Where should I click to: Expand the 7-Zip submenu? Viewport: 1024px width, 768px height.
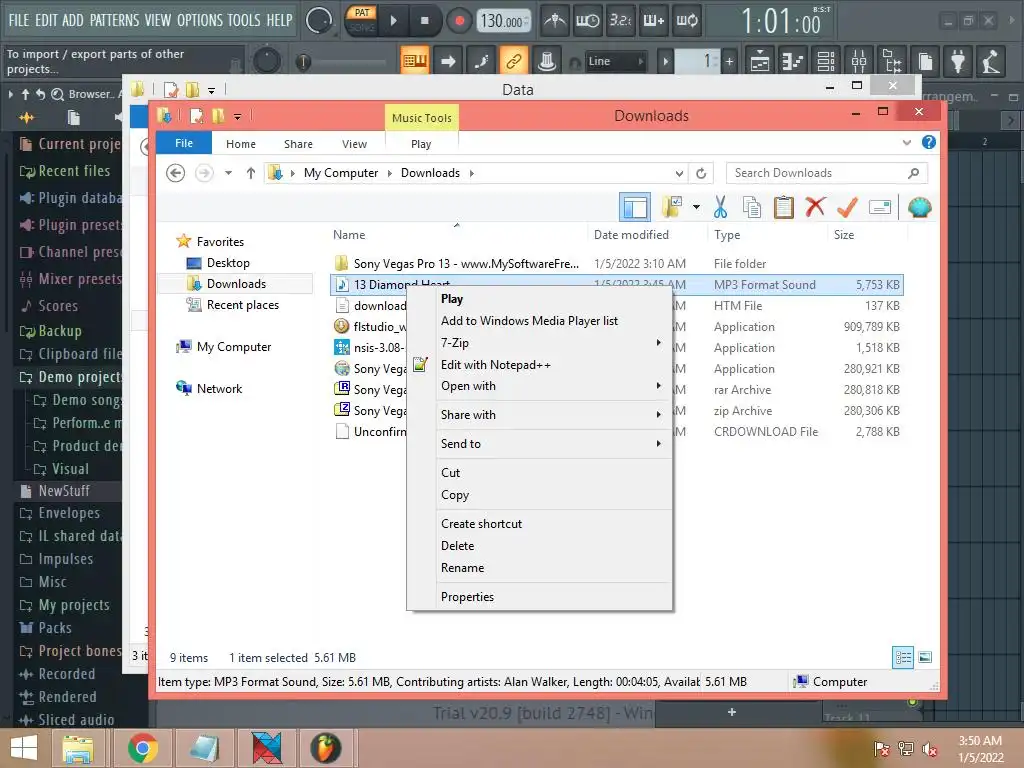[539, 343]
